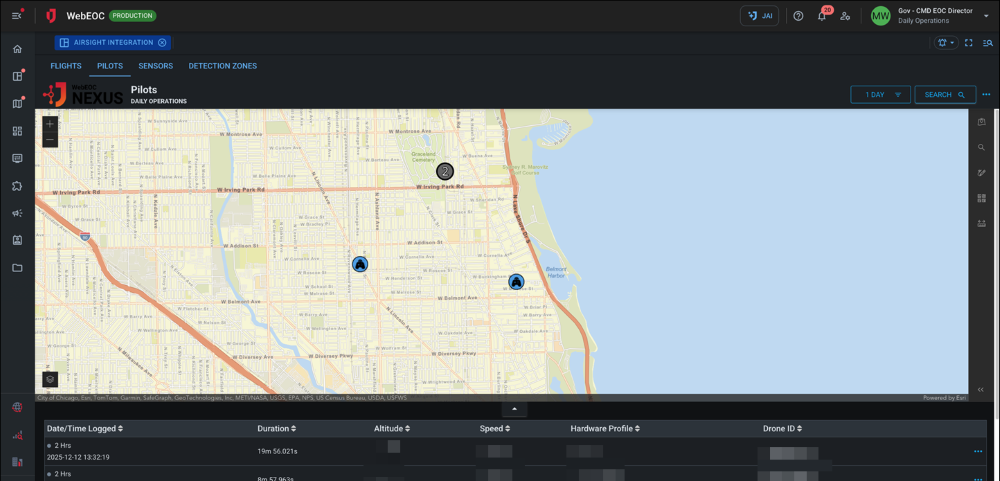
Task: Open the map layers icon
Action: click(50, 379)
